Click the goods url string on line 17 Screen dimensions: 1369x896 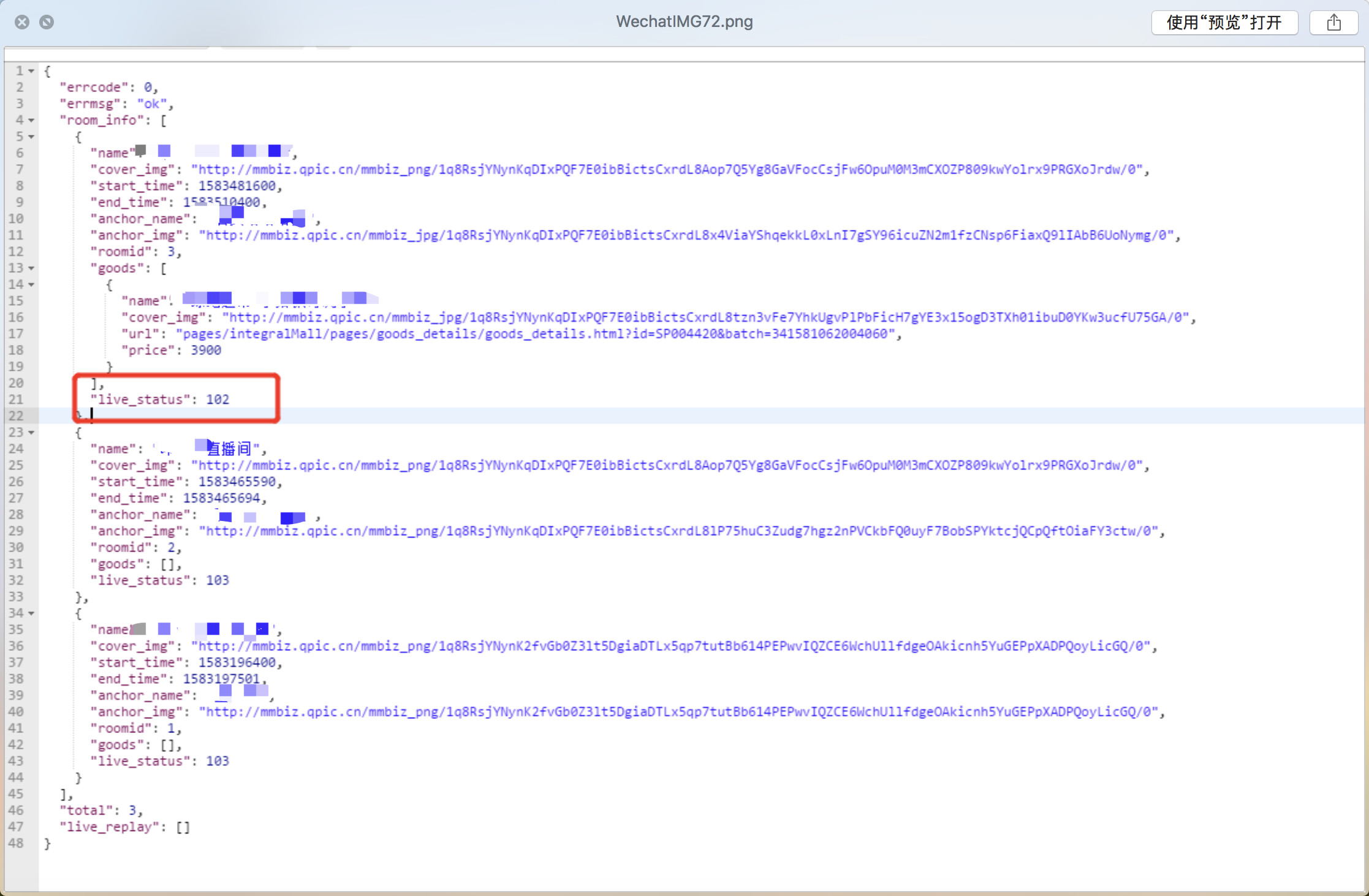click(535, 334)
